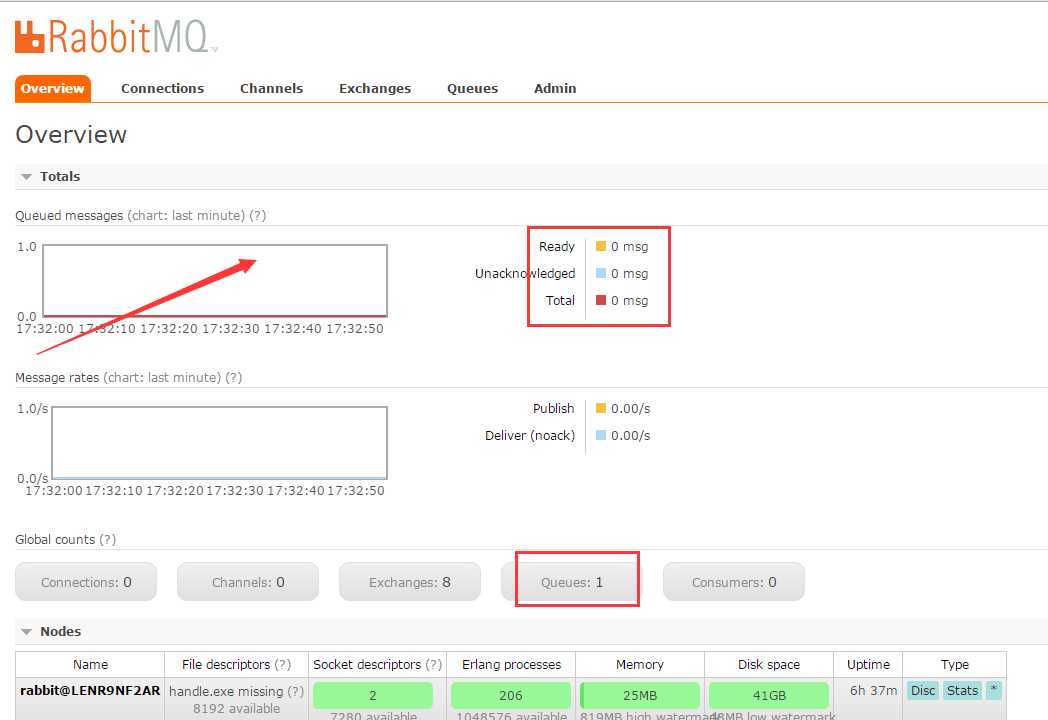
Task: Click the Message rates chart area
Action: tap(219, 443)
